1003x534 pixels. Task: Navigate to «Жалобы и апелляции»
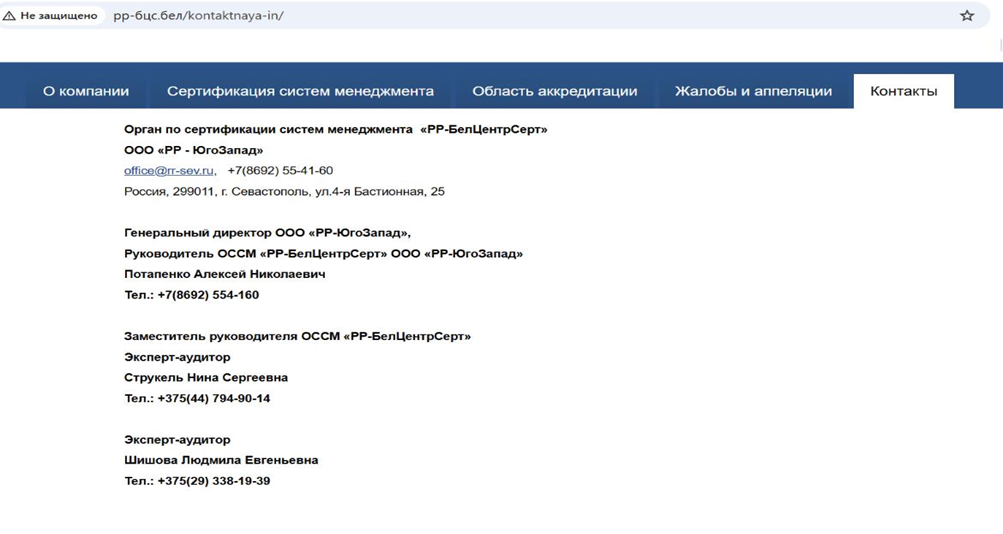pos(753,91)
